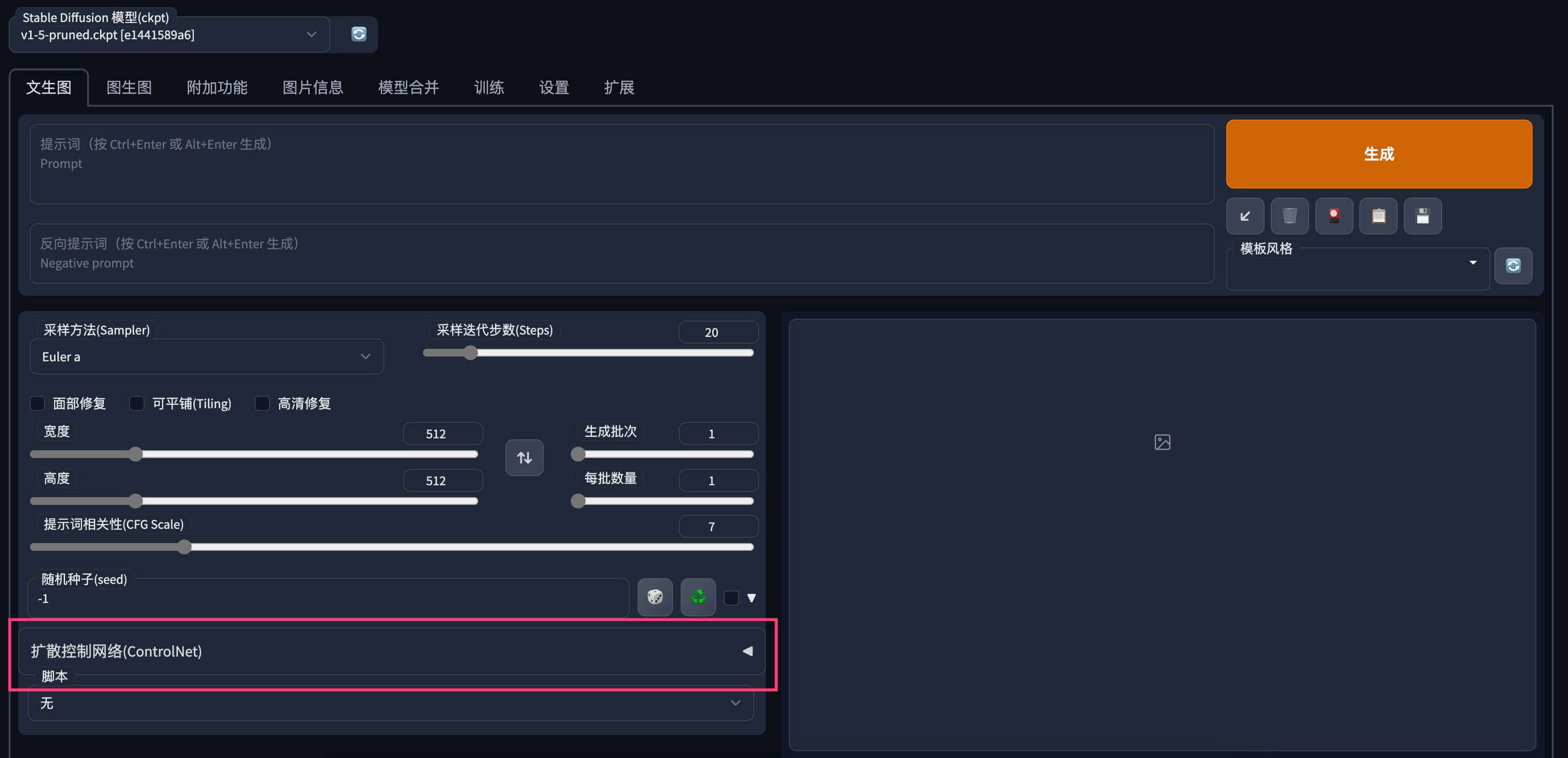Click the save floppy disk icon
Viewport: 1568px width, 758px height.
pos(1423,216)
